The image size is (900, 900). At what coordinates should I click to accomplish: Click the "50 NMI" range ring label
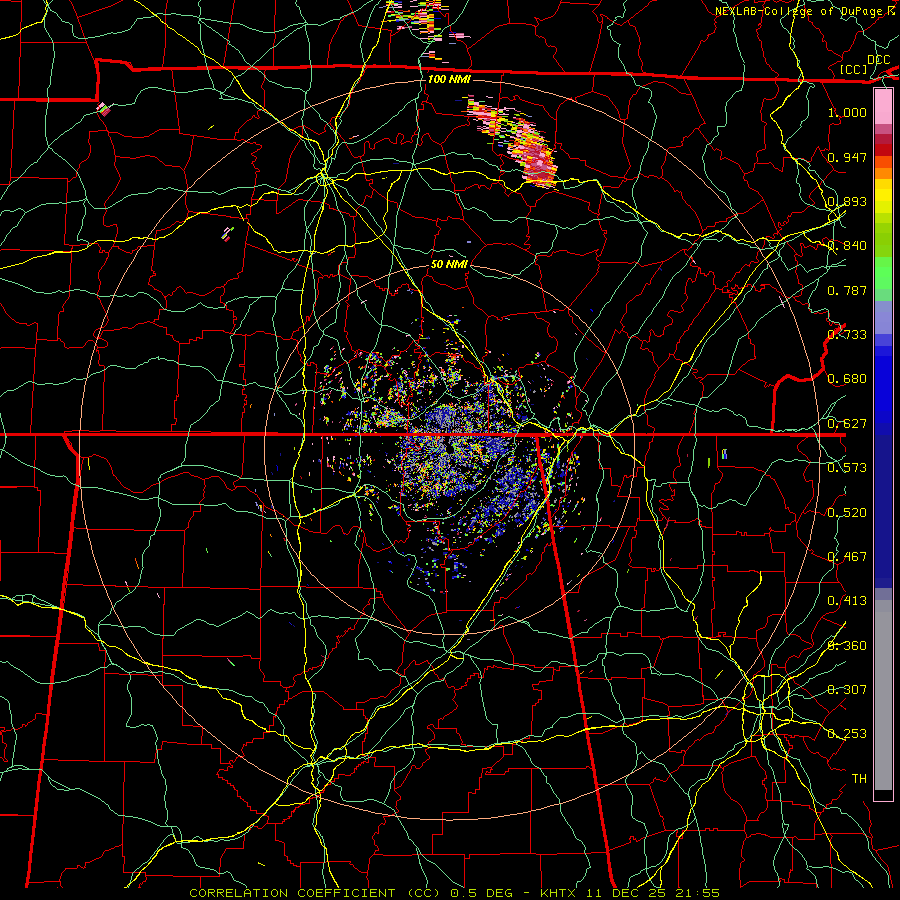[449, 264]
